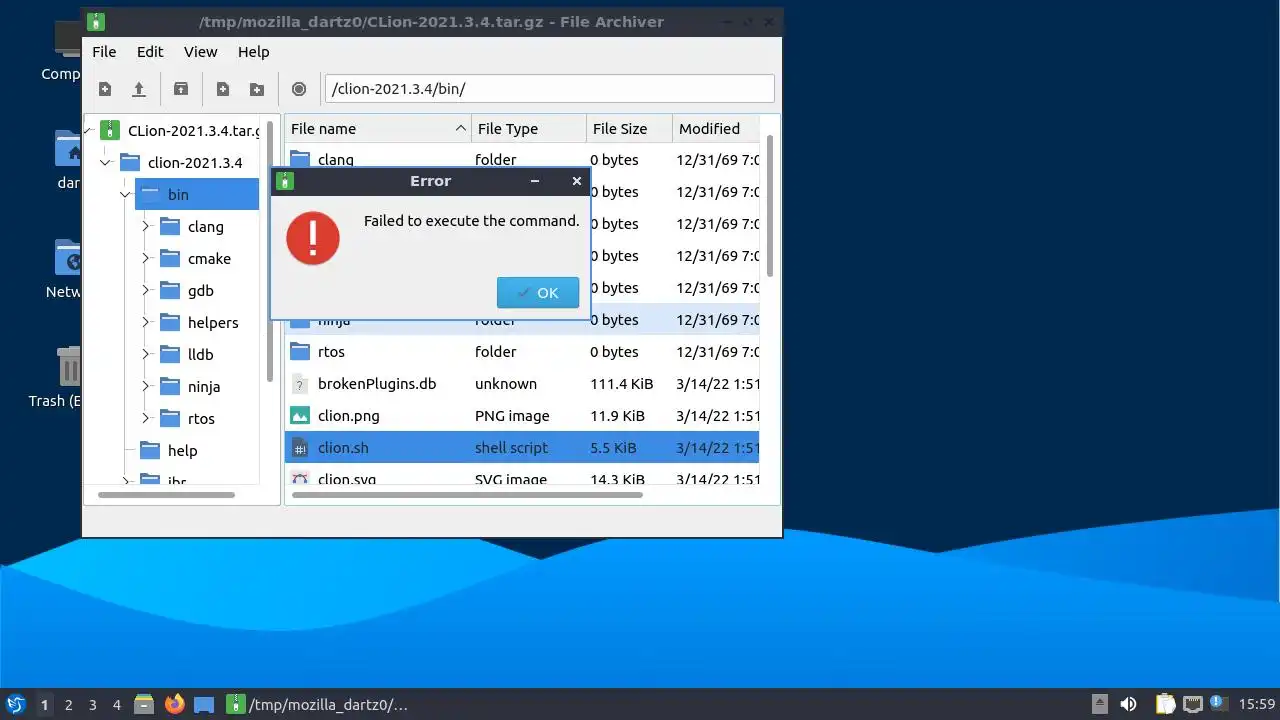This screenshot has height=720, width=1280.
Task: Select the clang folder row in file list
Action: (522, 158)
